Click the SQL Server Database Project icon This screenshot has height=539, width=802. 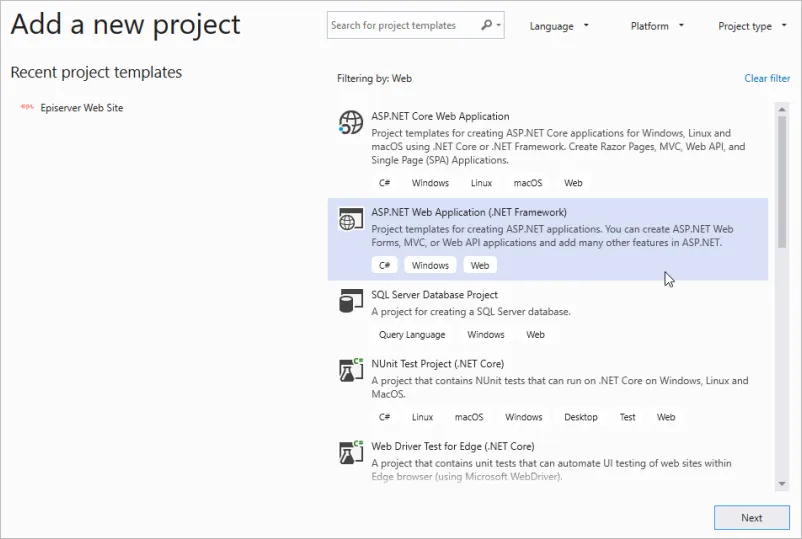351,301
